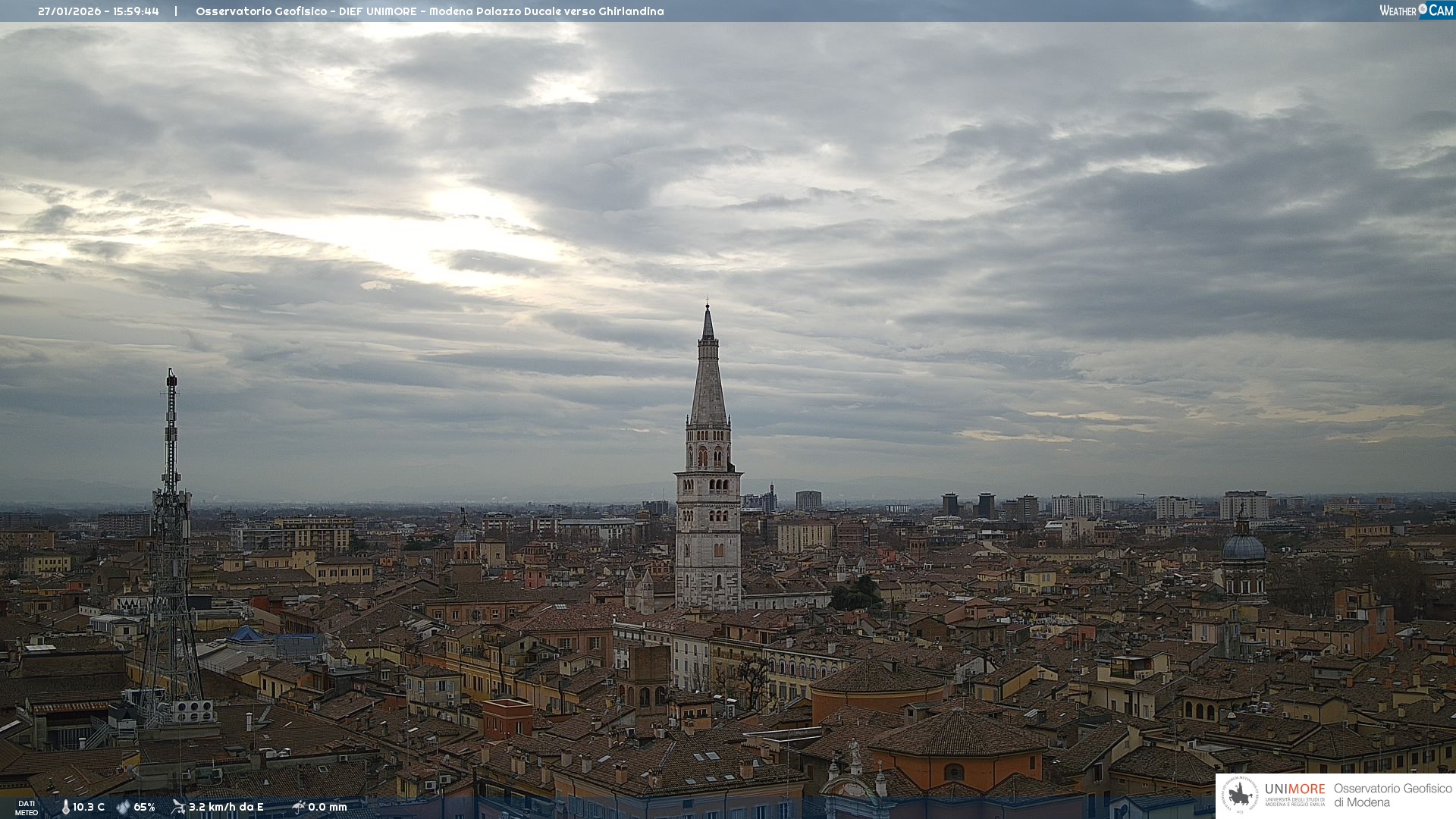Image resolution: width=1456 pixels, height=819 pixels.
Task: Click the WeatherCam camera lens icon
Action: 1423,9
